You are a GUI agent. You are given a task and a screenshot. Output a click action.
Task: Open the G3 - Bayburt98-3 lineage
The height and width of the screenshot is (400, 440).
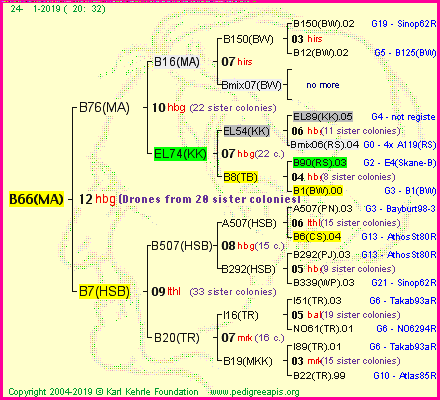coord(401,209)
